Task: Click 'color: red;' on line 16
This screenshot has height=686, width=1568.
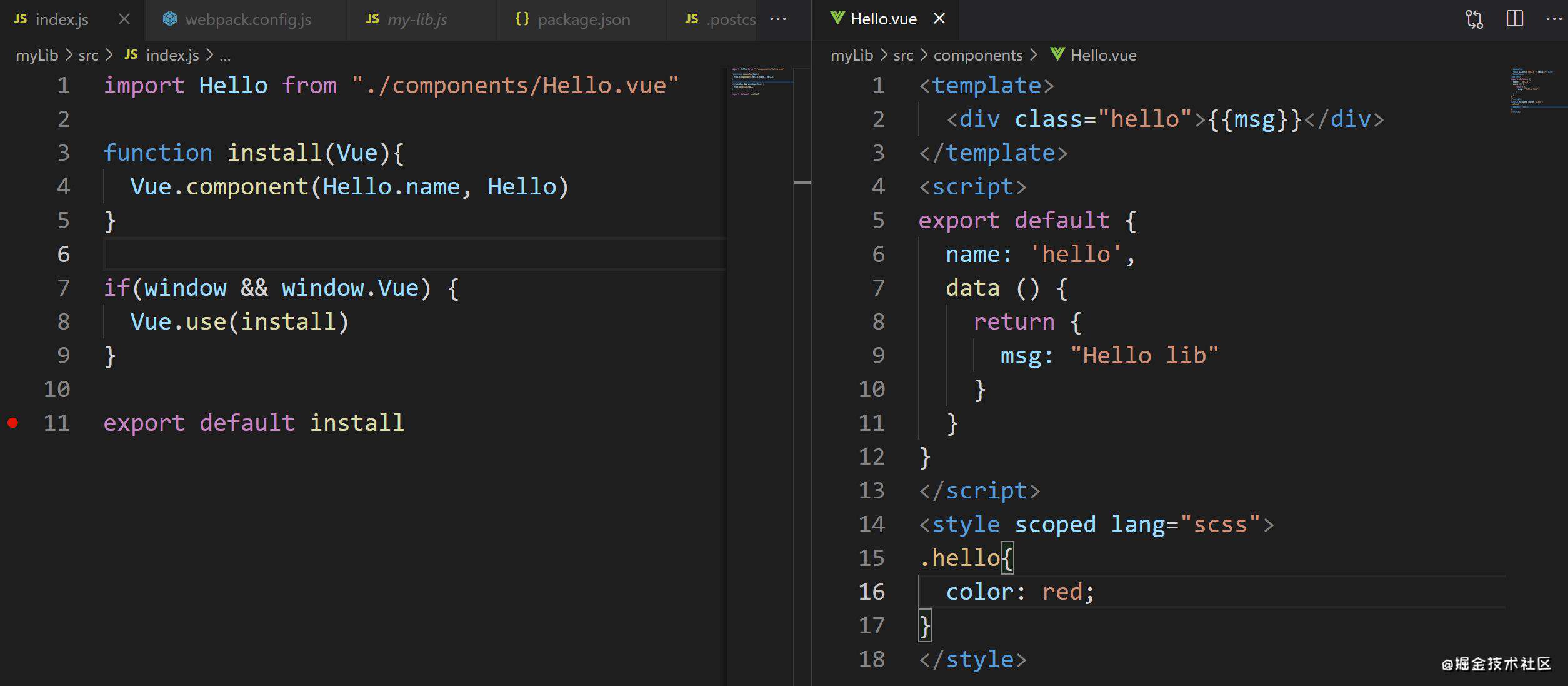Action: click(x=1020, y=592)
